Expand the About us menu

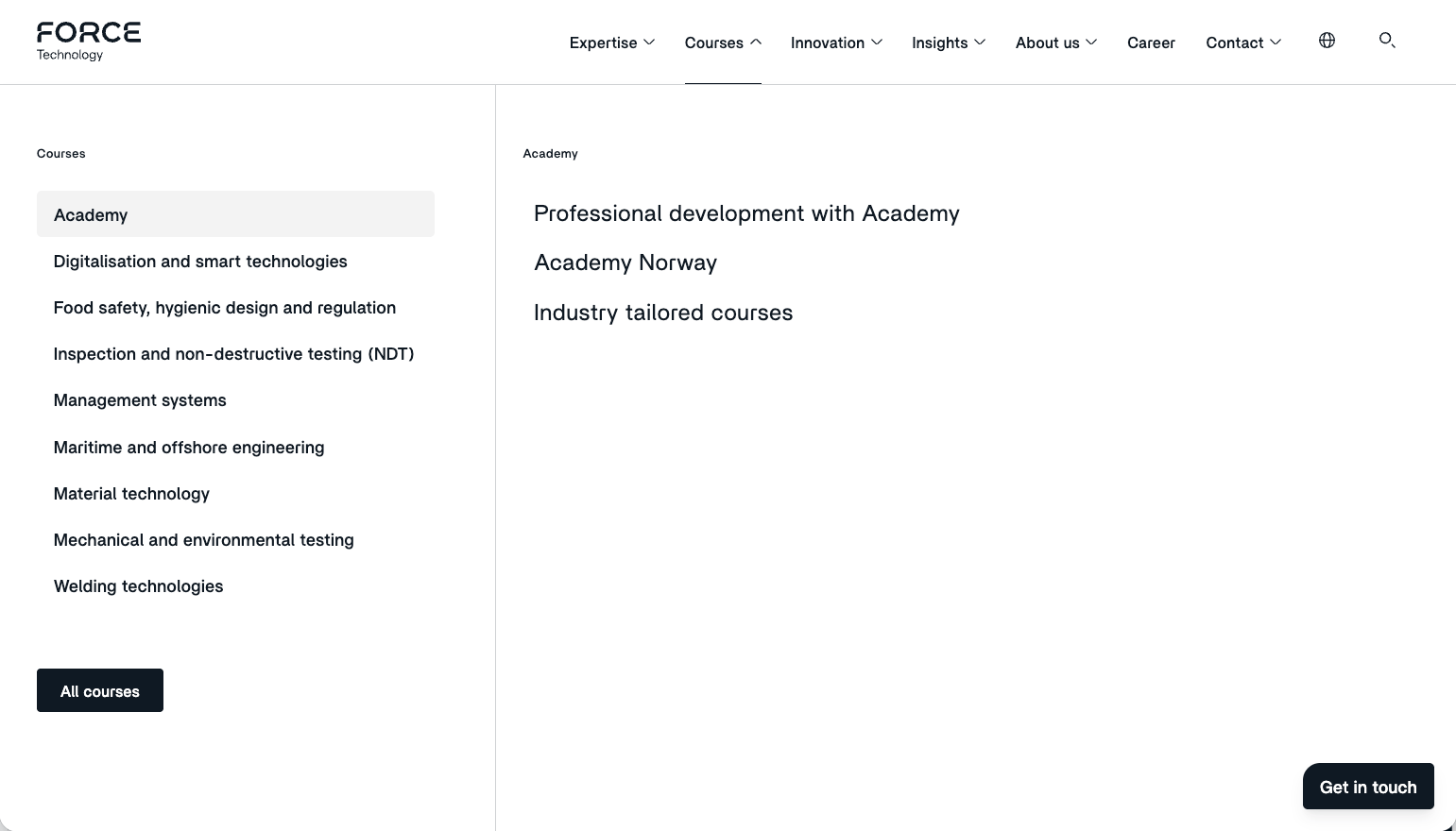1056,42
